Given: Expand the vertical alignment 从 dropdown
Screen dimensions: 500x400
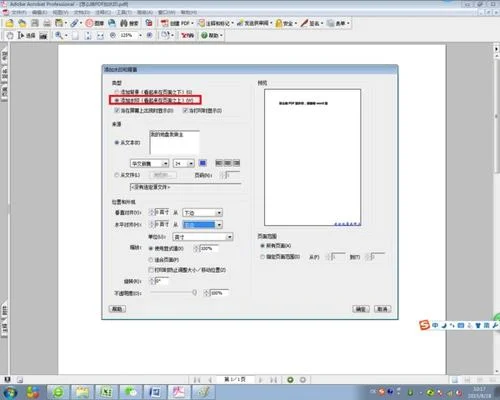Looking at the screenshot, I should click(x=219, y=213).
